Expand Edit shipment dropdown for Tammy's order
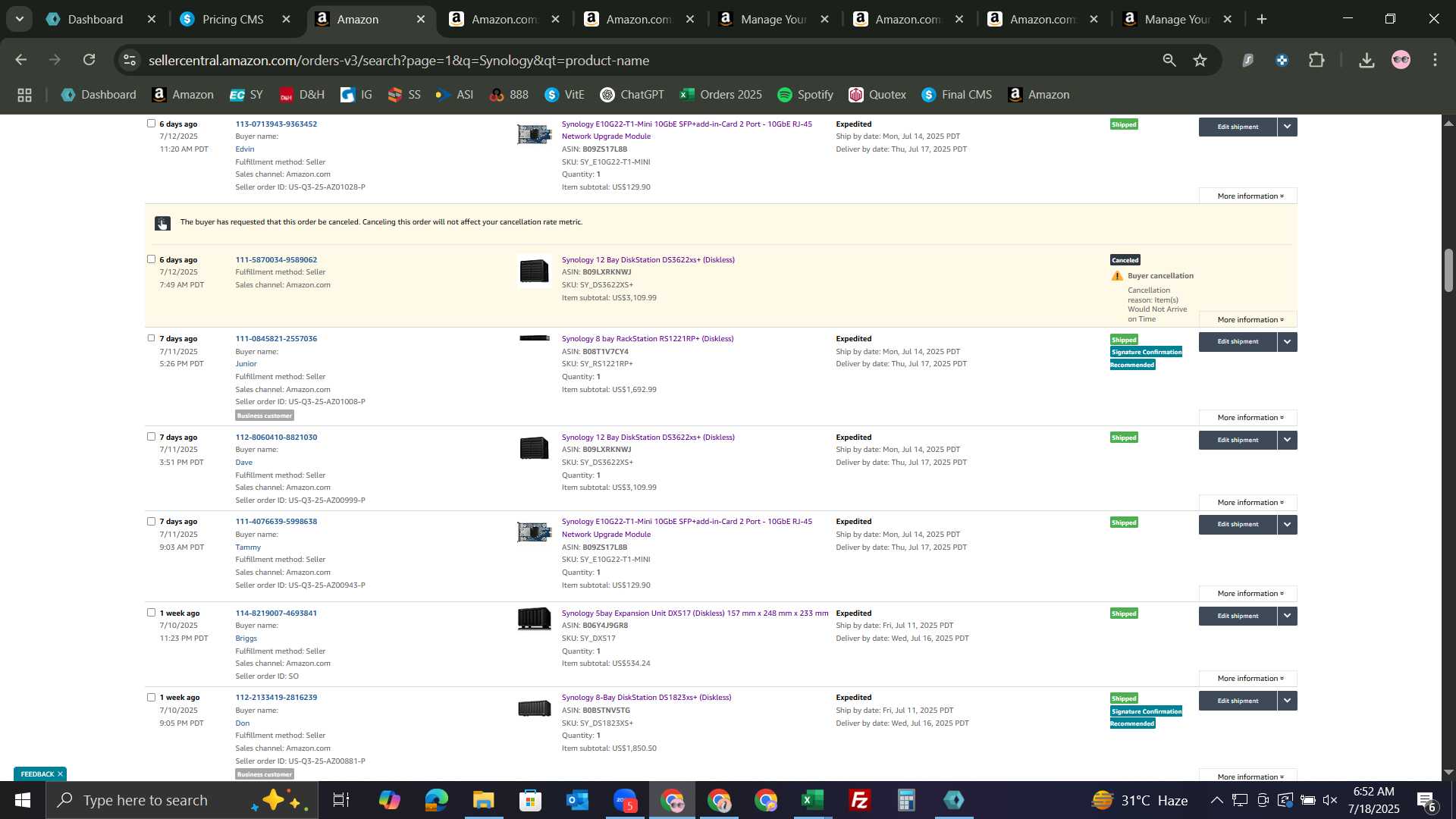1456x819 pixels. point(1288,524)
